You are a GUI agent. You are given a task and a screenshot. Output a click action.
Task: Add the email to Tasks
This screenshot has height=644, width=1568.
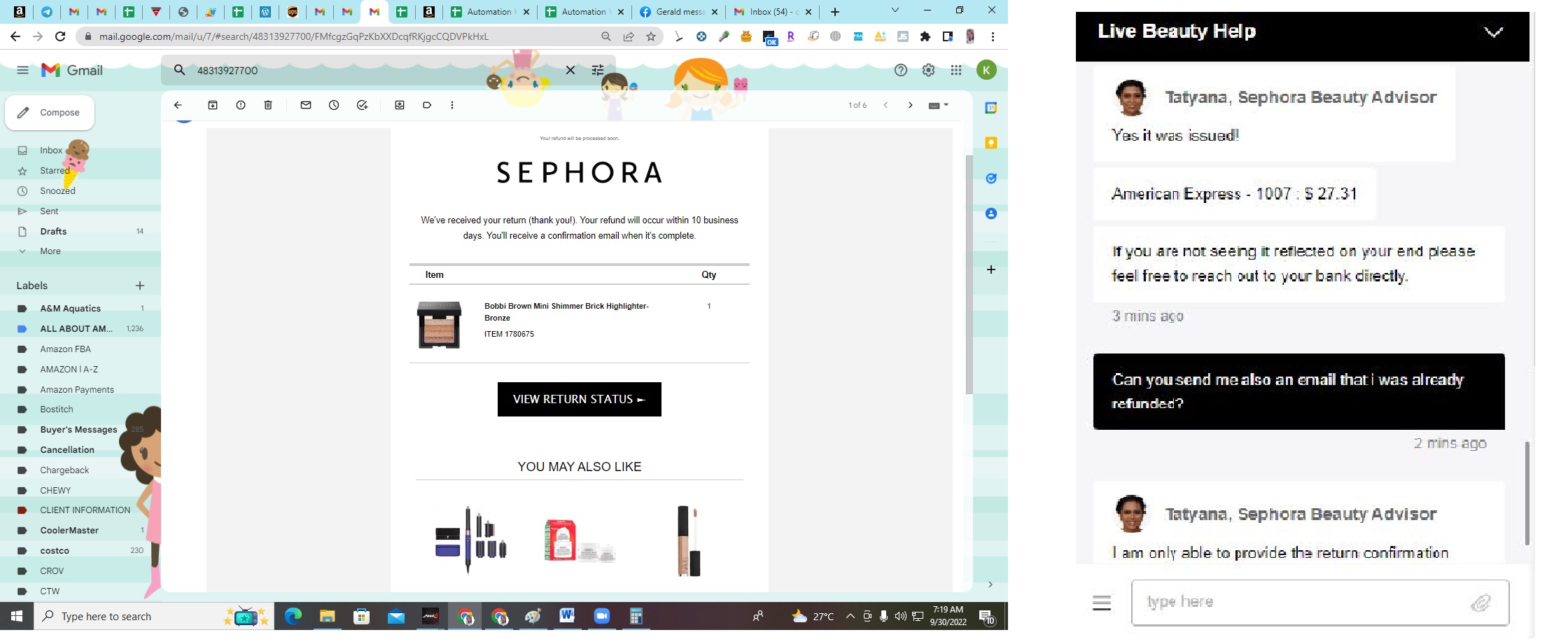click(x=362, y=105)
